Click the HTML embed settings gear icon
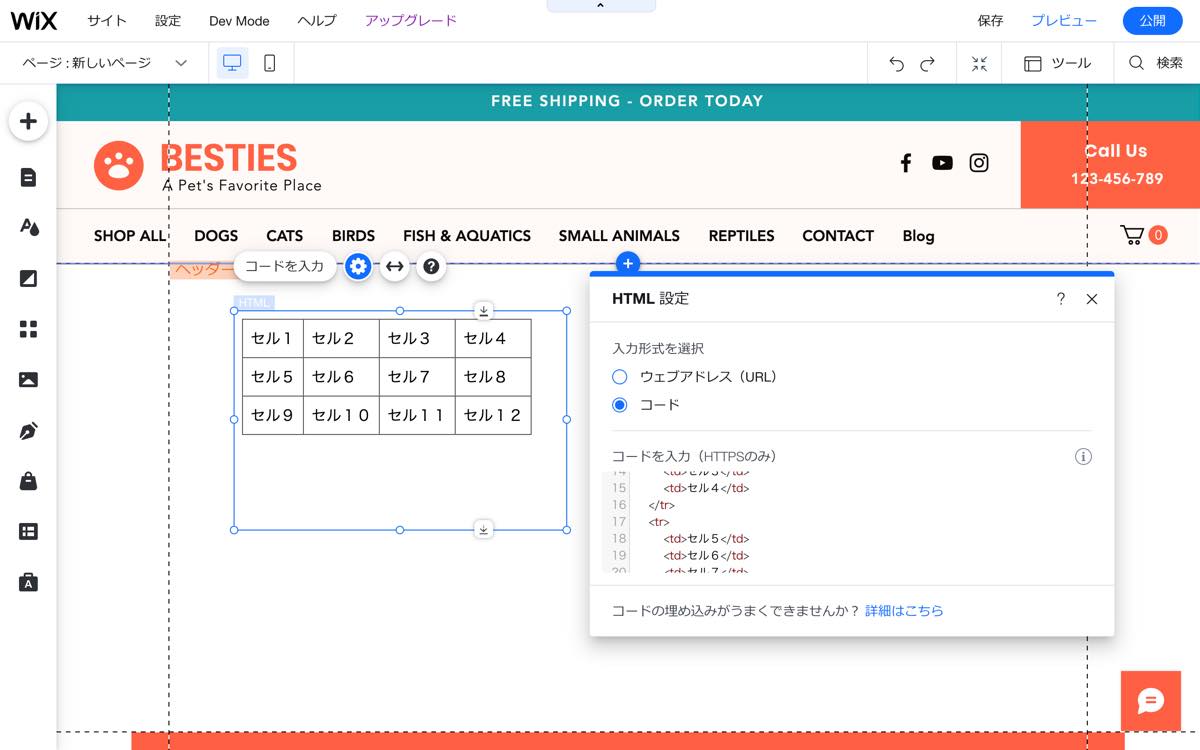 tap(358, 266)
